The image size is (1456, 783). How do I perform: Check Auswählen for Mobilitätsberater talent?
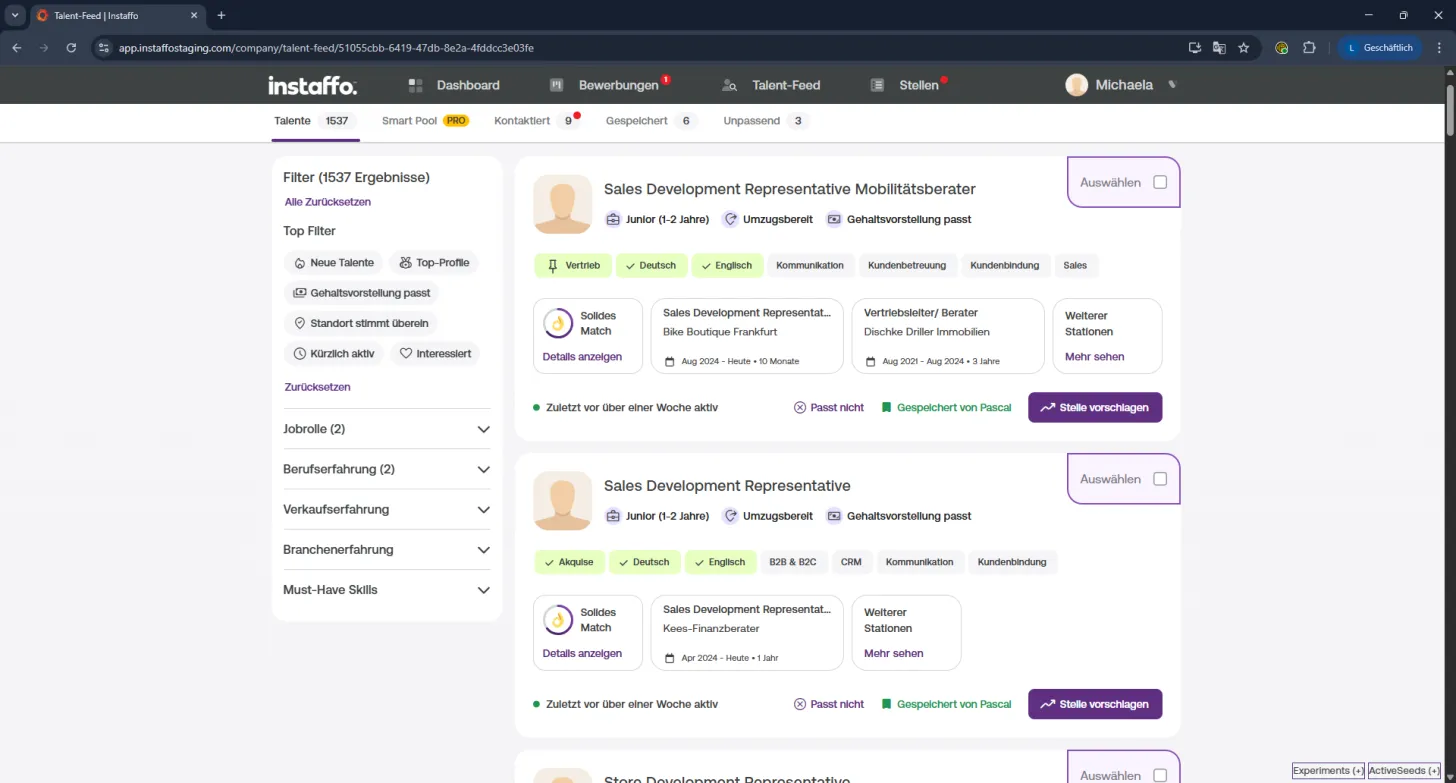coord(1160,182)
